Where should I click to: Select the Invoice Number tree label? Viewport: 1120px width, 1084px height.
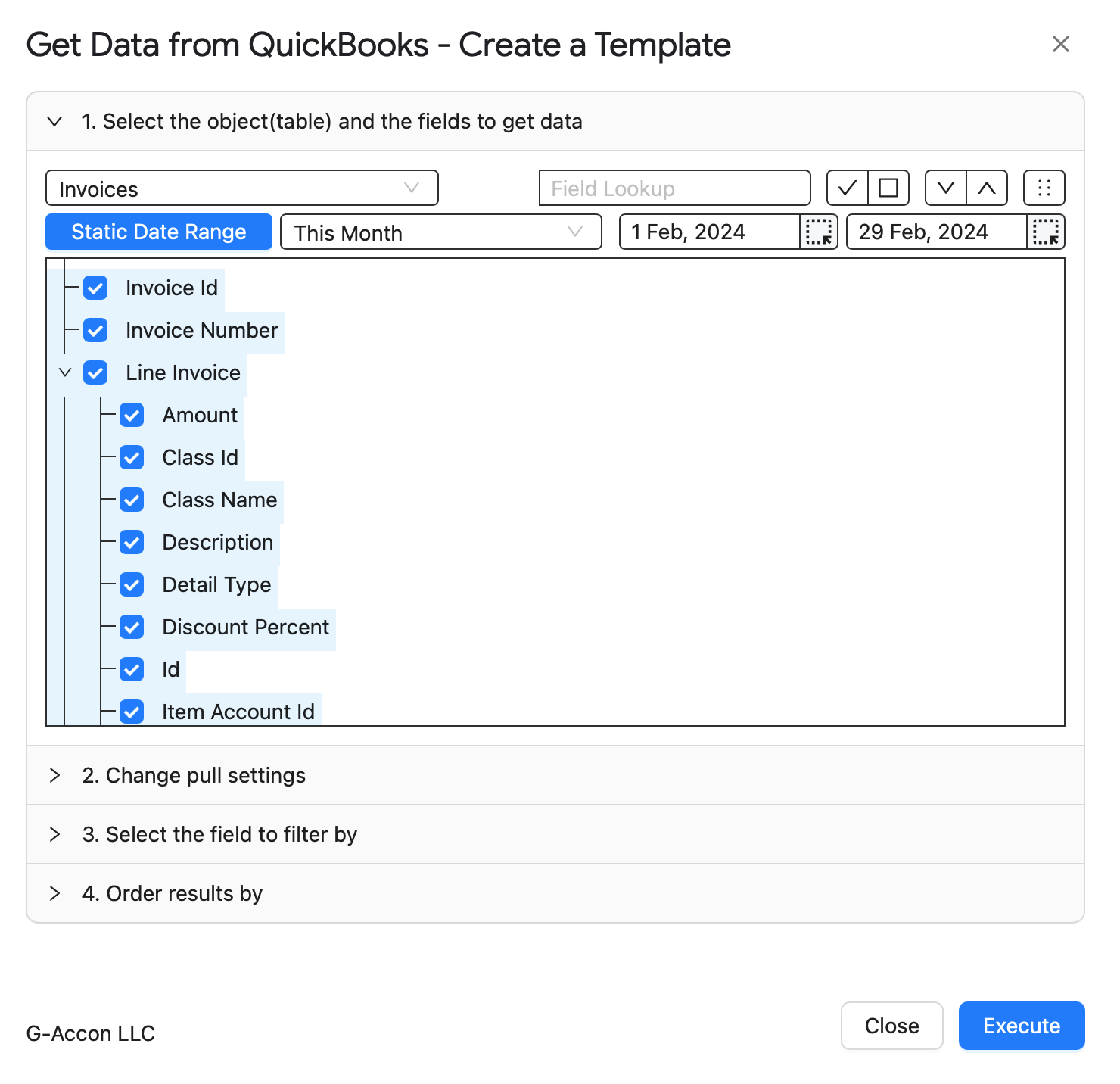coord(202,330)
